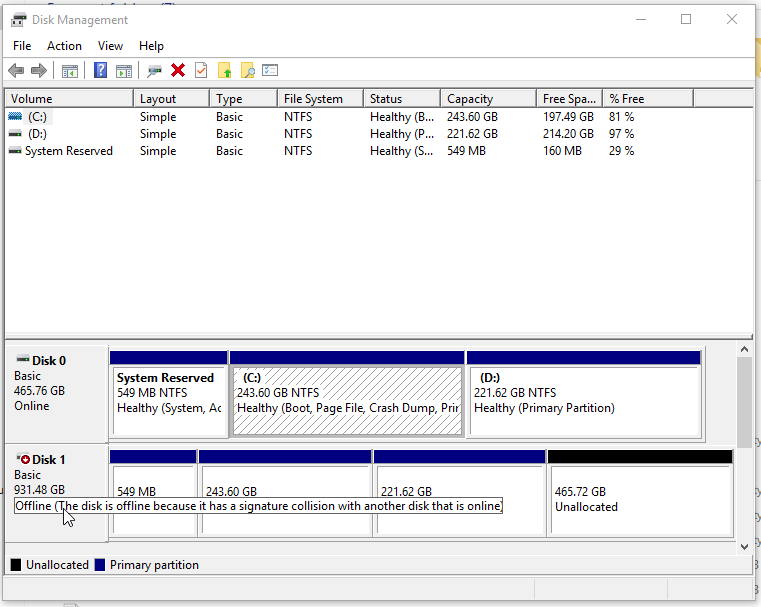The image size is (761, 607).
Task: Open the Action menu
Action: [64, 46]
